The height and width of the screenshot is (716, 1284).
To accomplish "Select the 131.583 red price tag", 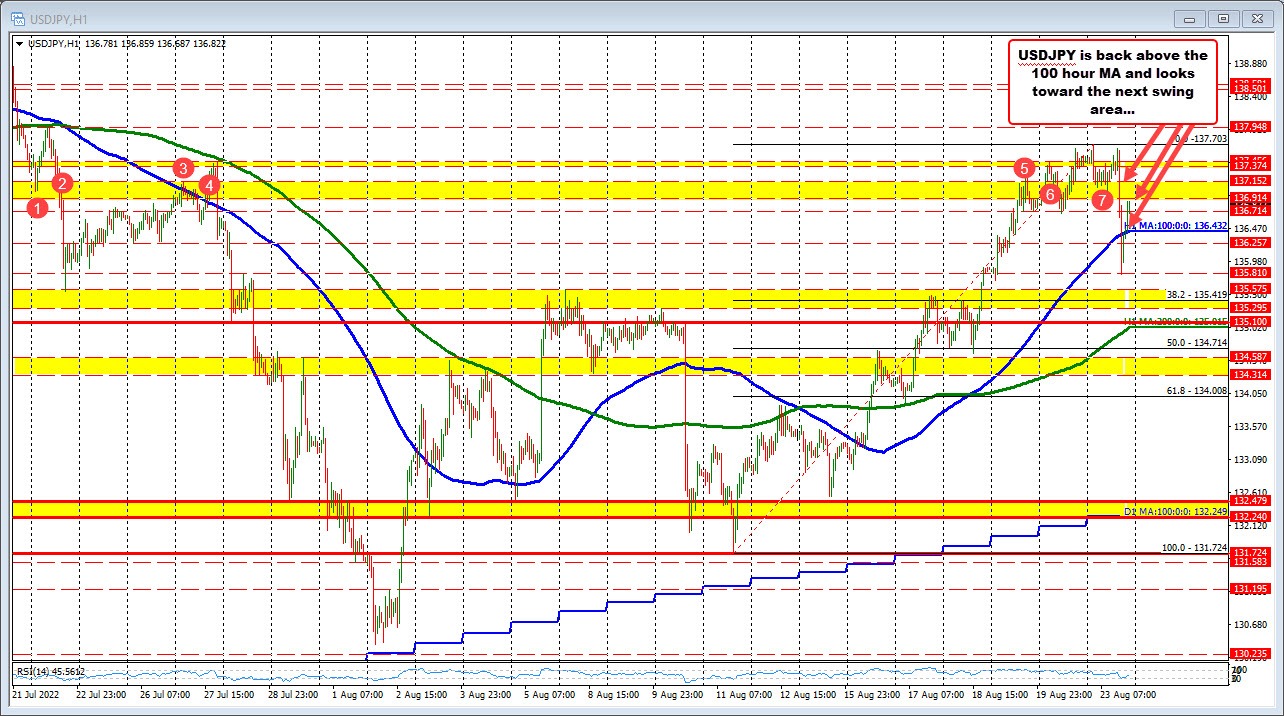I will pos(1251,562).
